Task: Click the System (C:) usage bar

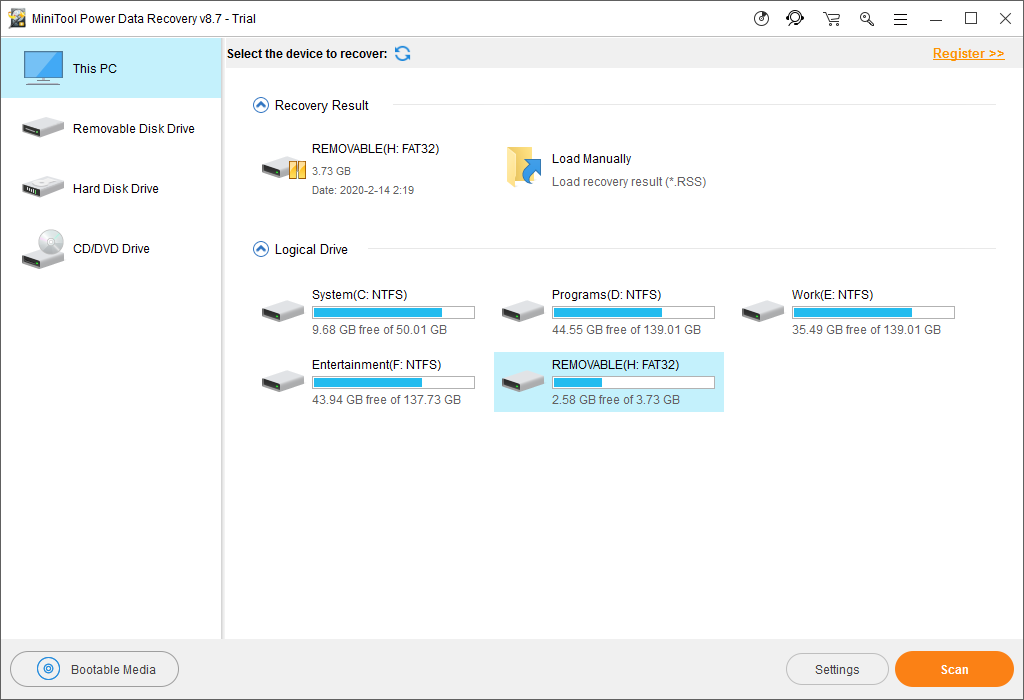Action: click(x=393, y=312)
